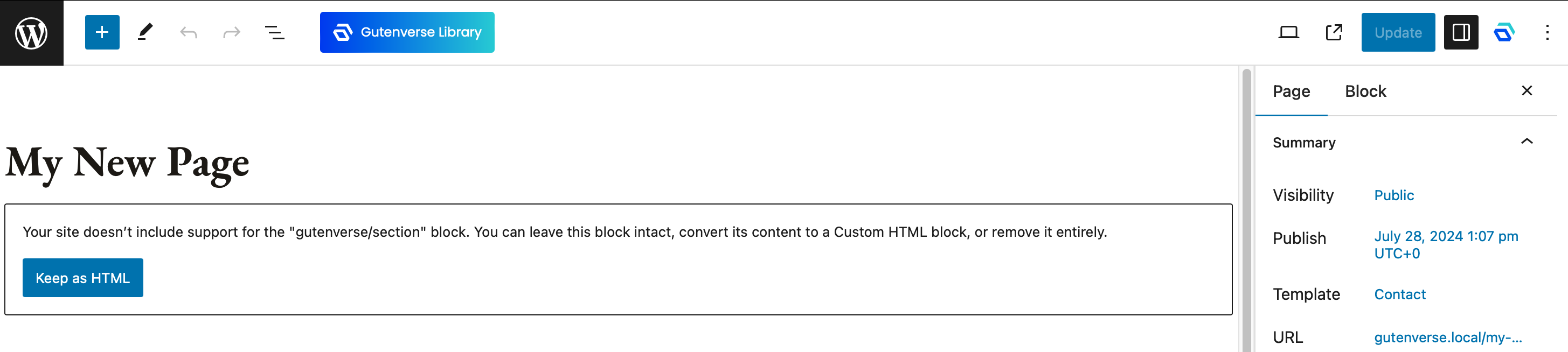Toggle the Settings sidebar panel
The height and width of the screenshot is (352, 1568).
(x=1460, y=33)
